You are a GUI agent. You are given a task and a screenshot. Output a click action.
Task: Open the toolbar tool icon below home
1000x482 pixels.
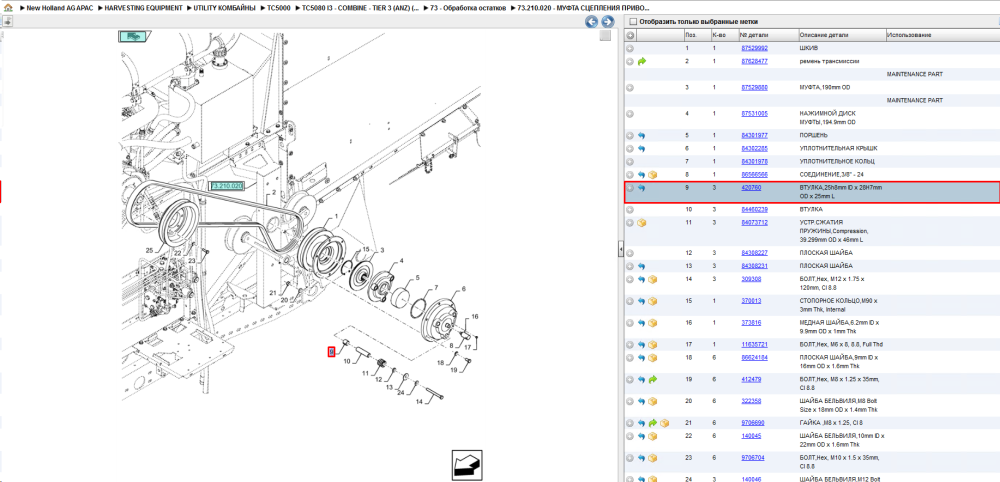point(8,21)
